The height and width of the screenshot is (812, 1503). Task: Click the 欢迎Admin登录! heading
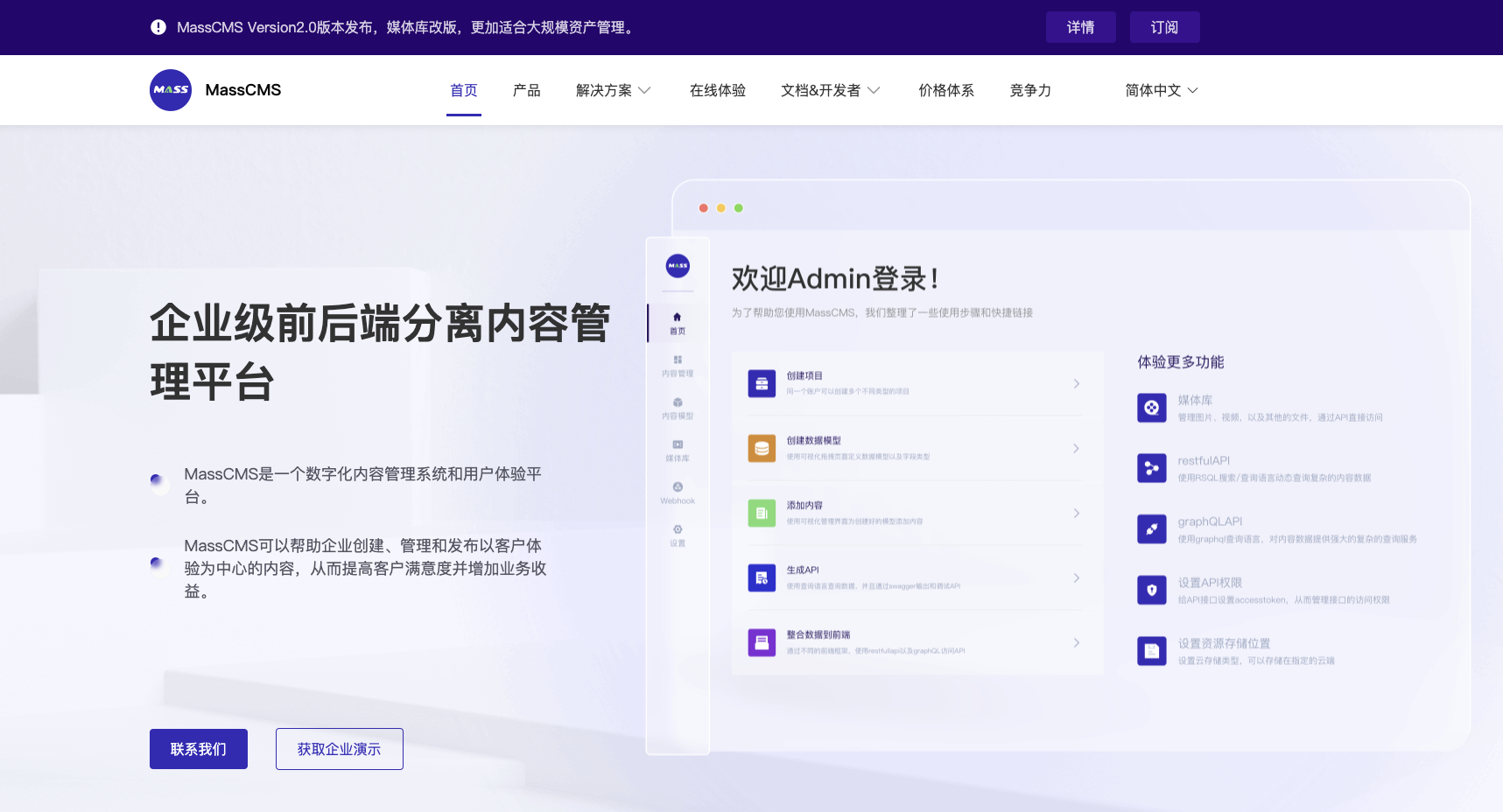836,278
